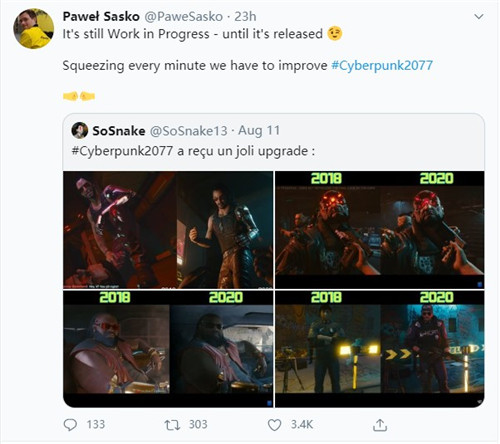
Task: Expand the tweet options chevron menu
Action: (x=479, y=17)
